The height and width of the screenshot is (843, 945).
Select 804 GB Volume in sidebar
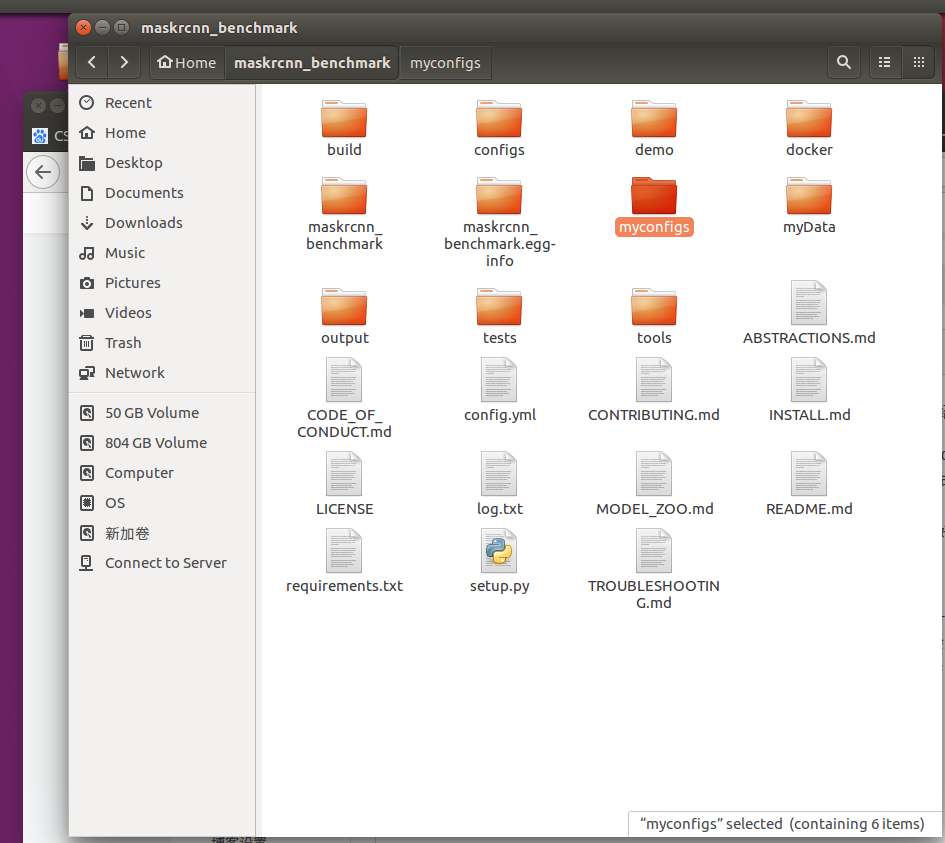pyautogui.click(x=162, y=443)
